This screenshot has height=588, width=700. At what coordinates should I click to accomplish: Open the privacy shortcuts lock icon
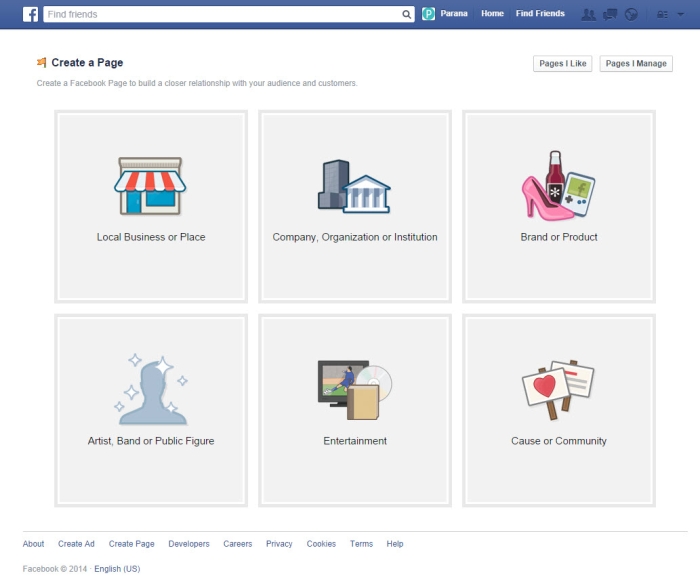click(x=661, y=14)
